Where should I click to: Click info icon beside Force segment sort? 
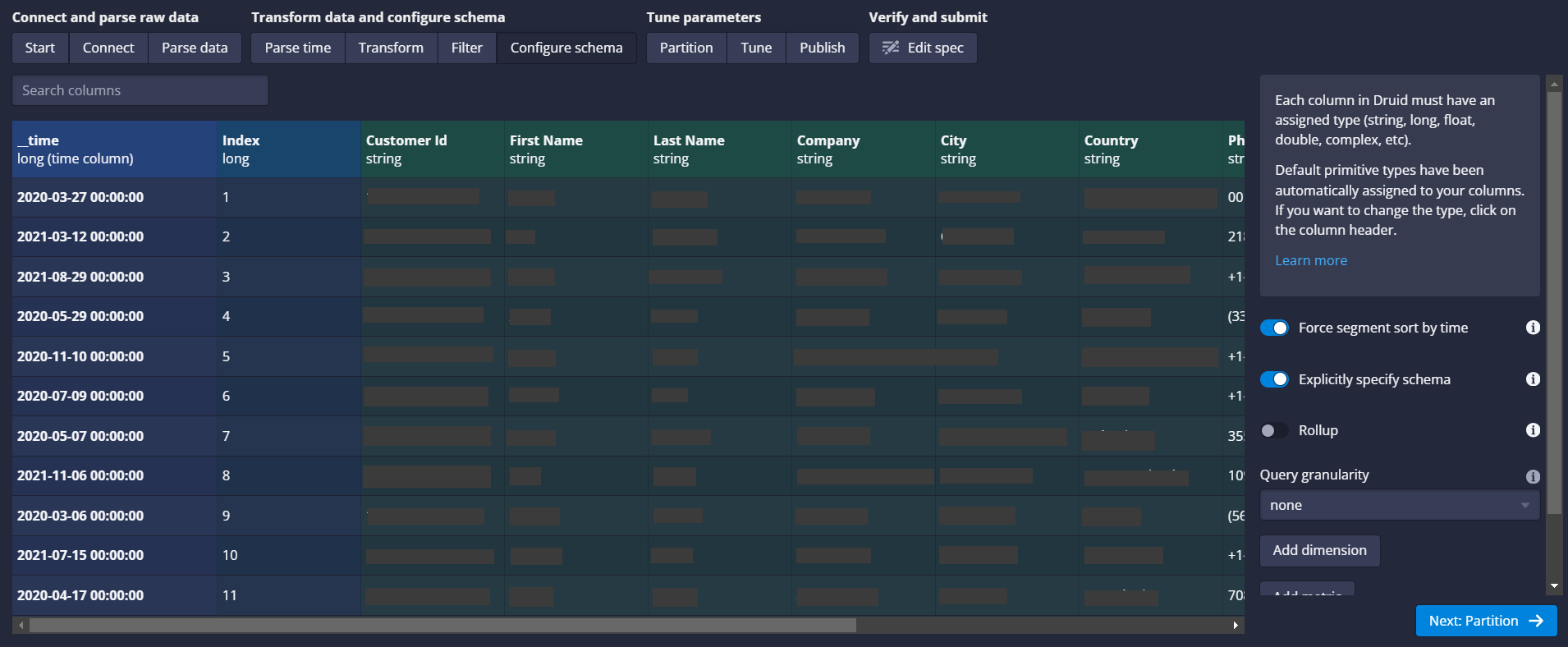(1532, 328)
